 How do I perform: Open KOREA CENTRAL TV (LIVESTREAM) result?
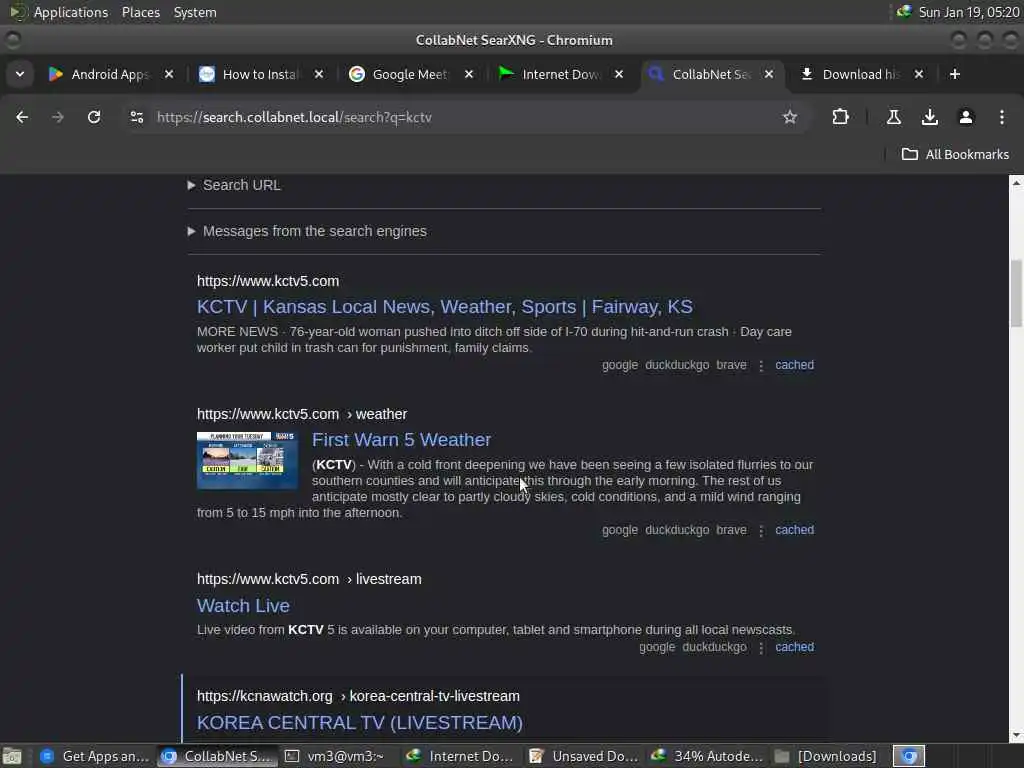point(359,723)
